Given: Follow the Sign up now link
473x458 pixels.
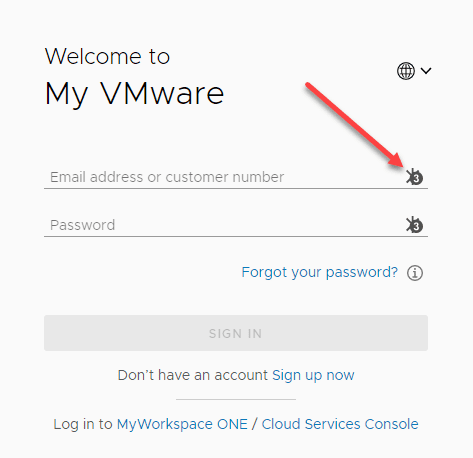Looking at the screenshot, I should tap(313, 375).
